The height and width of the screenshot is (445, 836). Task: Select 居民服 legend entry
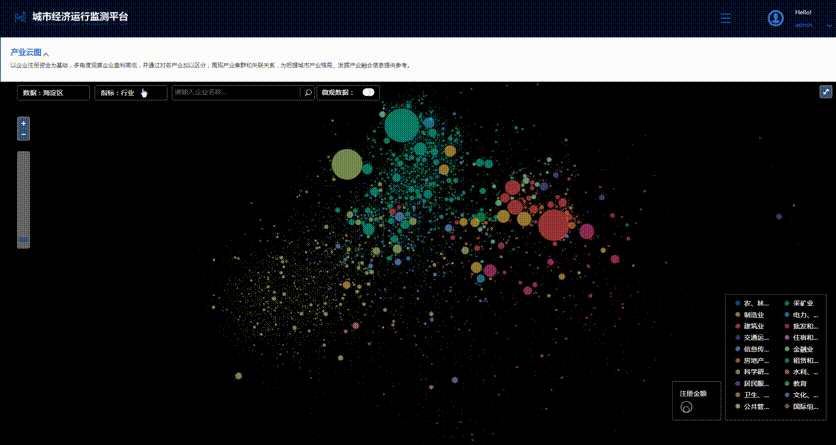(752, 384)
